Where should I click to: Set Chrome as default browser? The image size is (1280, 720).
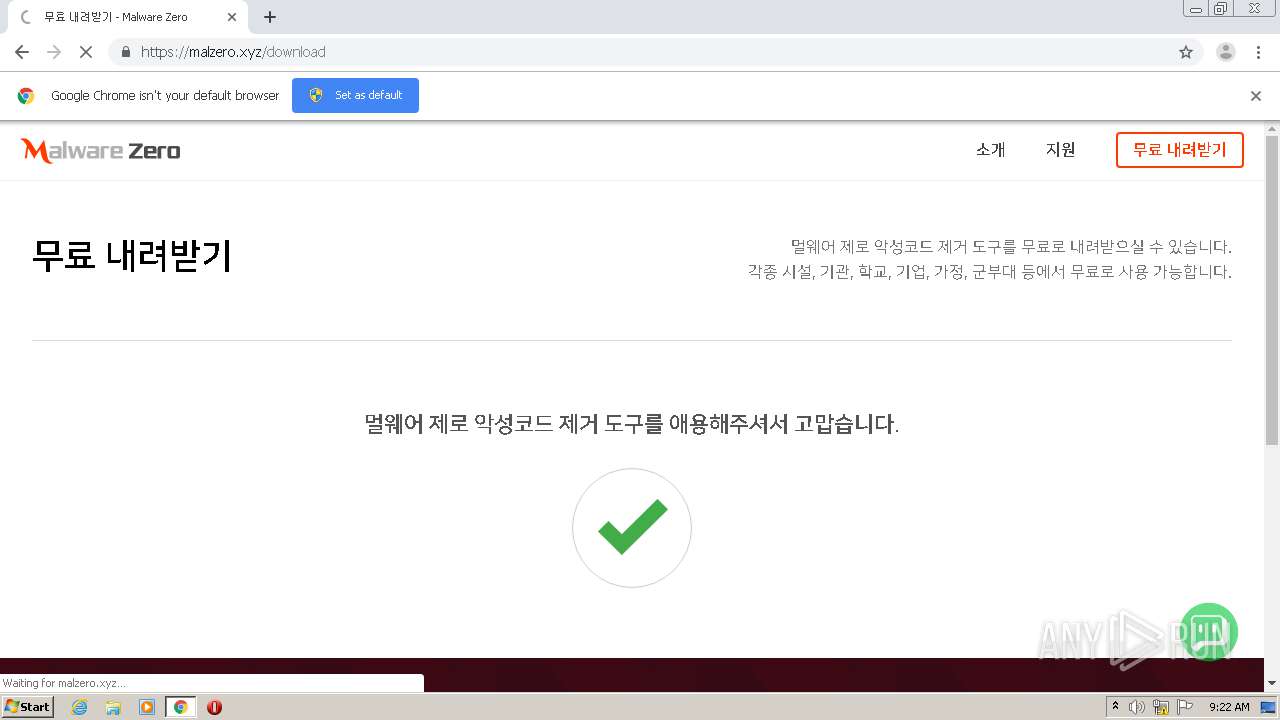[x=355, y=95]
